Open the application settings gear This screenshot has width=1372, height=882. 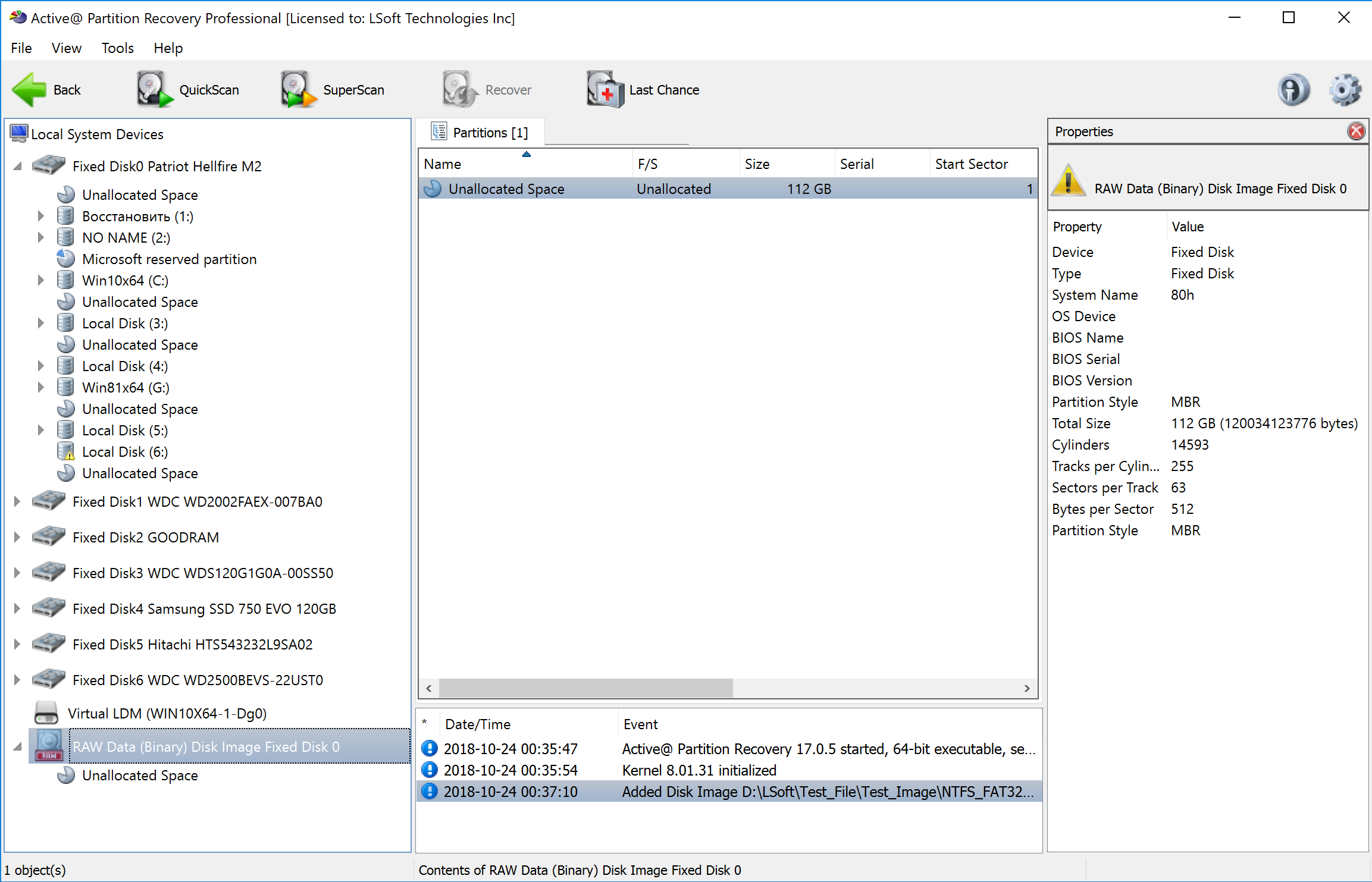(1345, 89)
